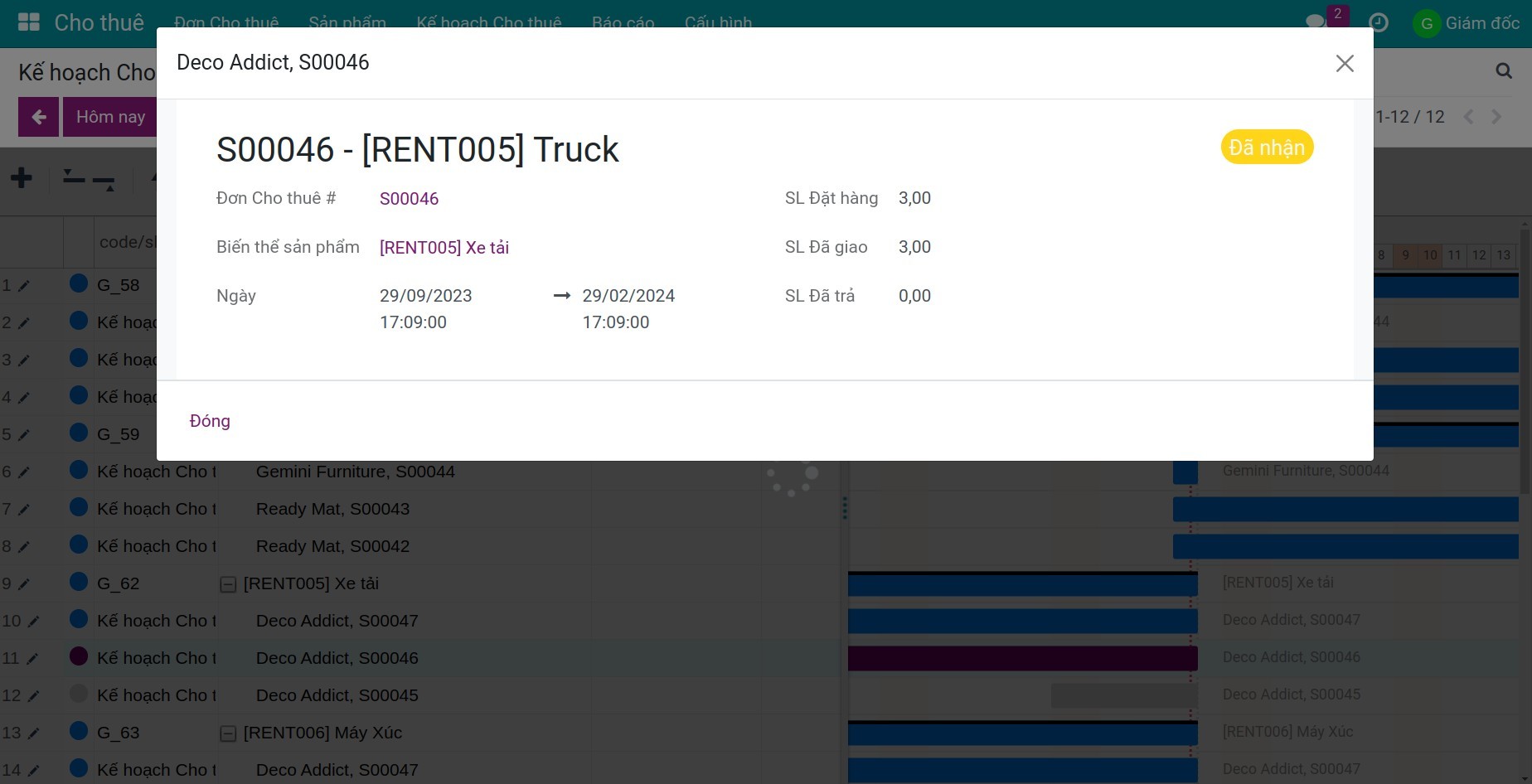
Task: Edit row 6 with pencil icon
Action: 24,472
